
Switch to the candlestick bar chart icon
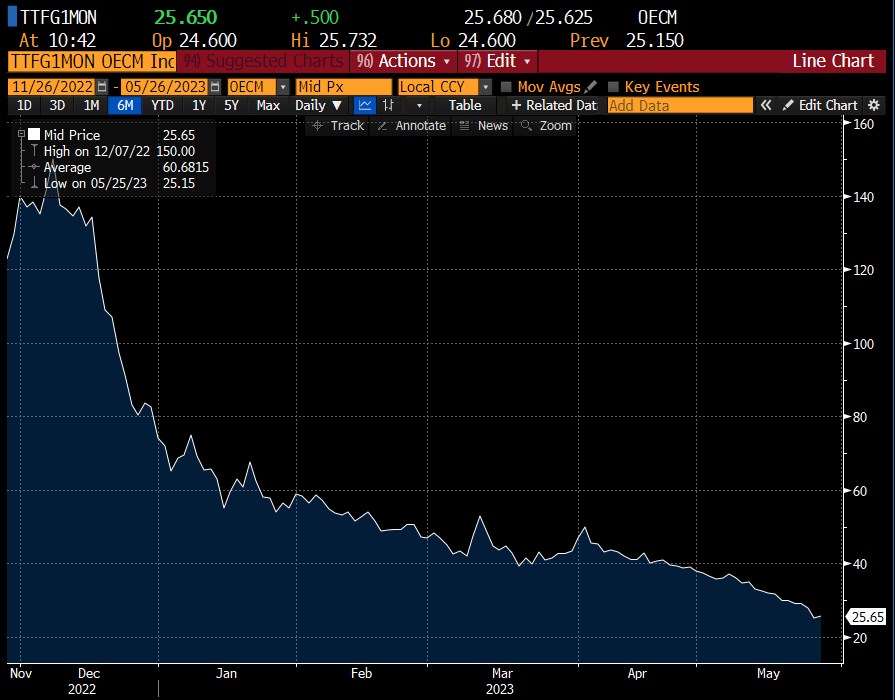pyautogui.click(x=388, y=105)
